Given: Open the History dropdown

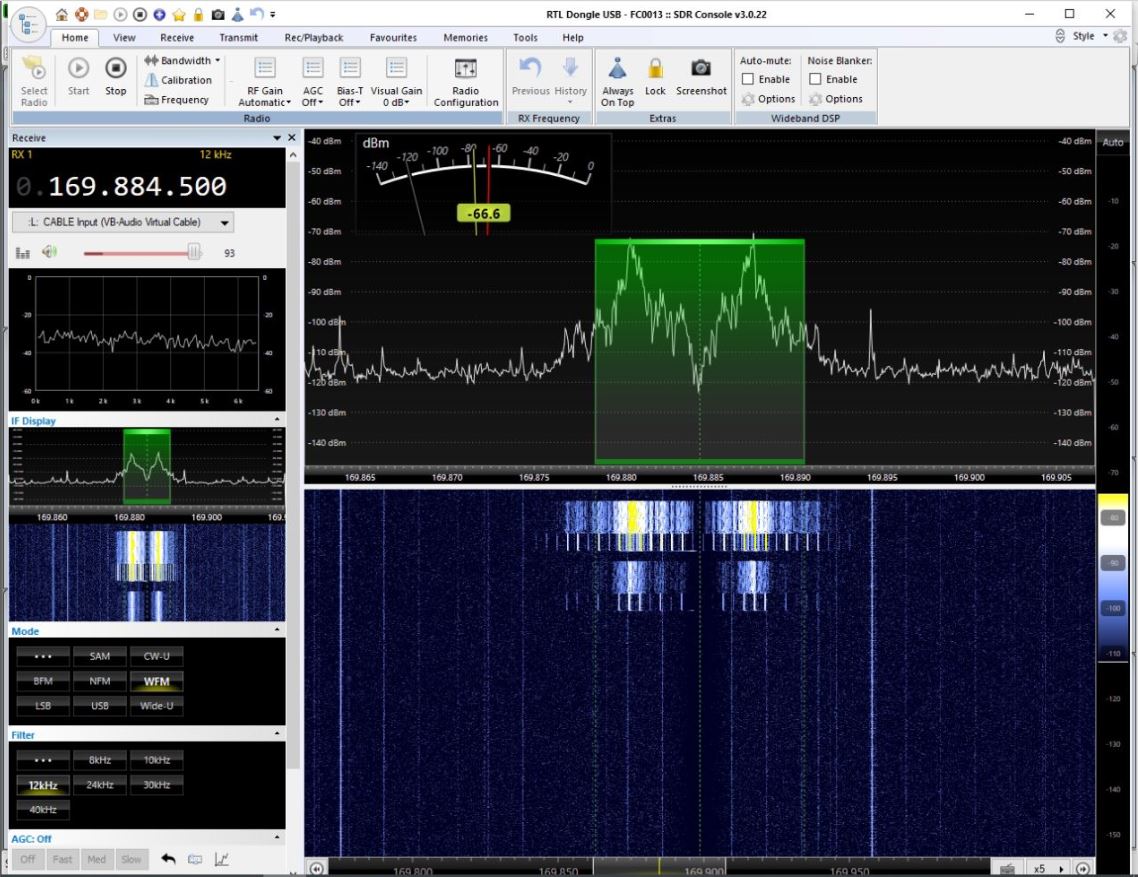Looking at the screenshot, I should 570,81.
